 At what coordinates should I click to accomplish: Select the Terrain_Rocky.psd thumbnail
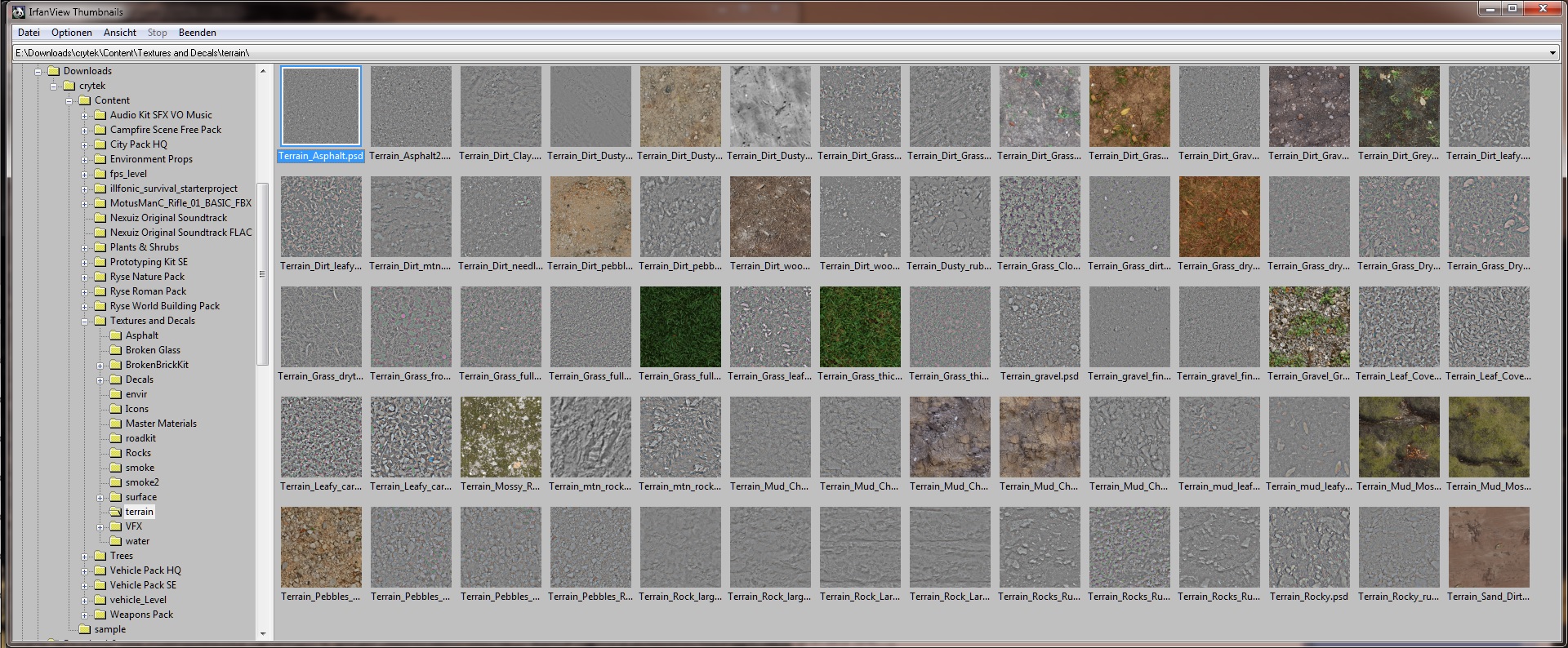pos(1308,547)
